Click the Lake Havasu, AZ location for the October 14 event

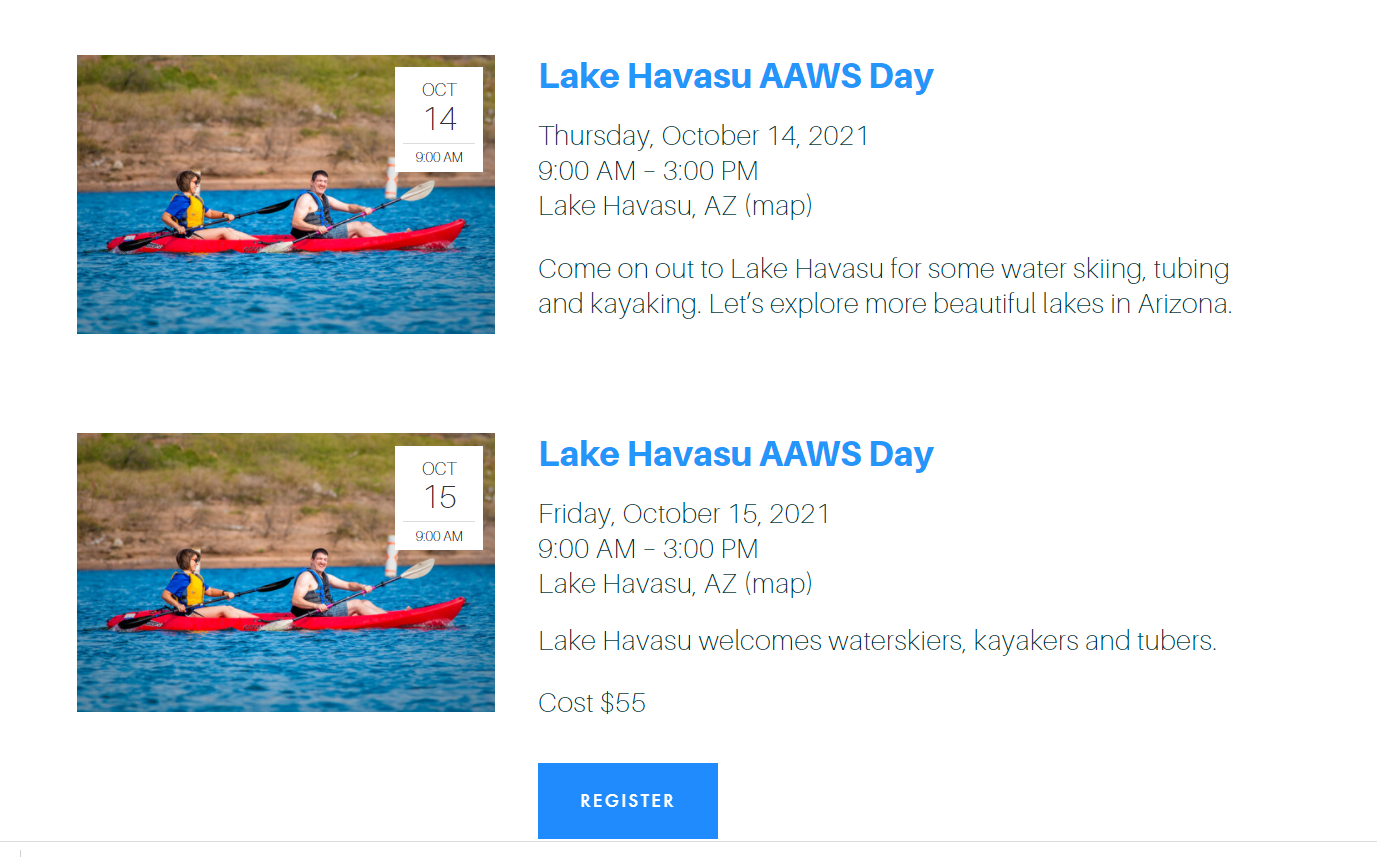click(x=638, y=206)
